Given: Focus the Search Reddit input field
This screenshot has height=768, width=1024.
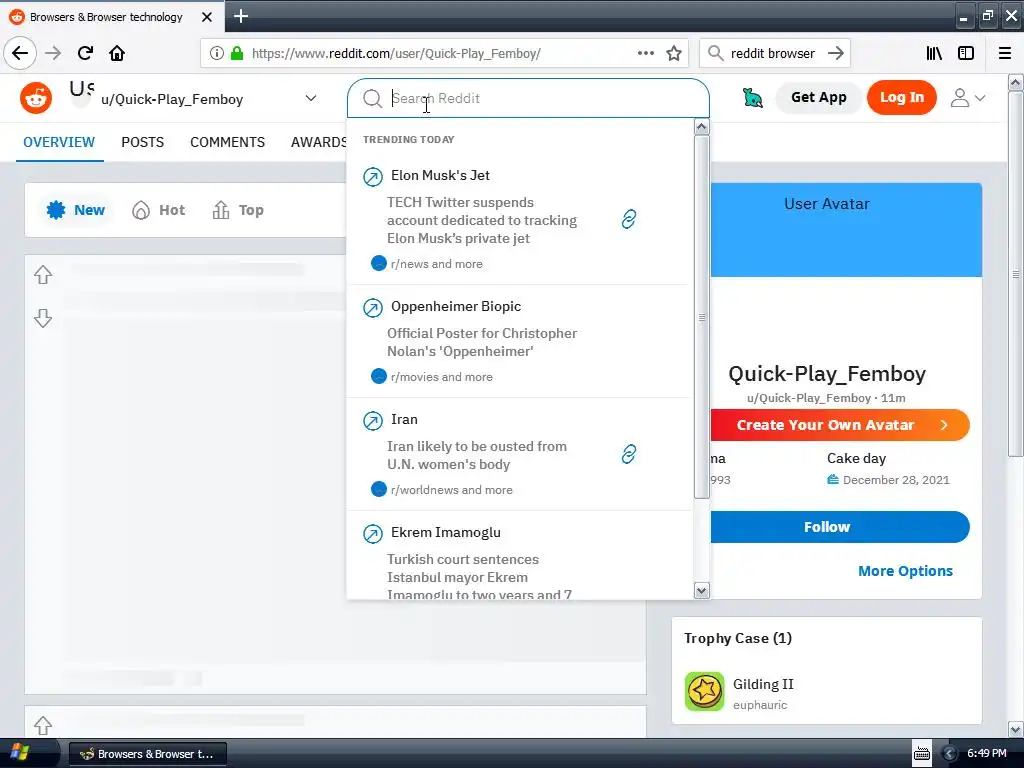Looking at the screenshot, I should 528,98.
